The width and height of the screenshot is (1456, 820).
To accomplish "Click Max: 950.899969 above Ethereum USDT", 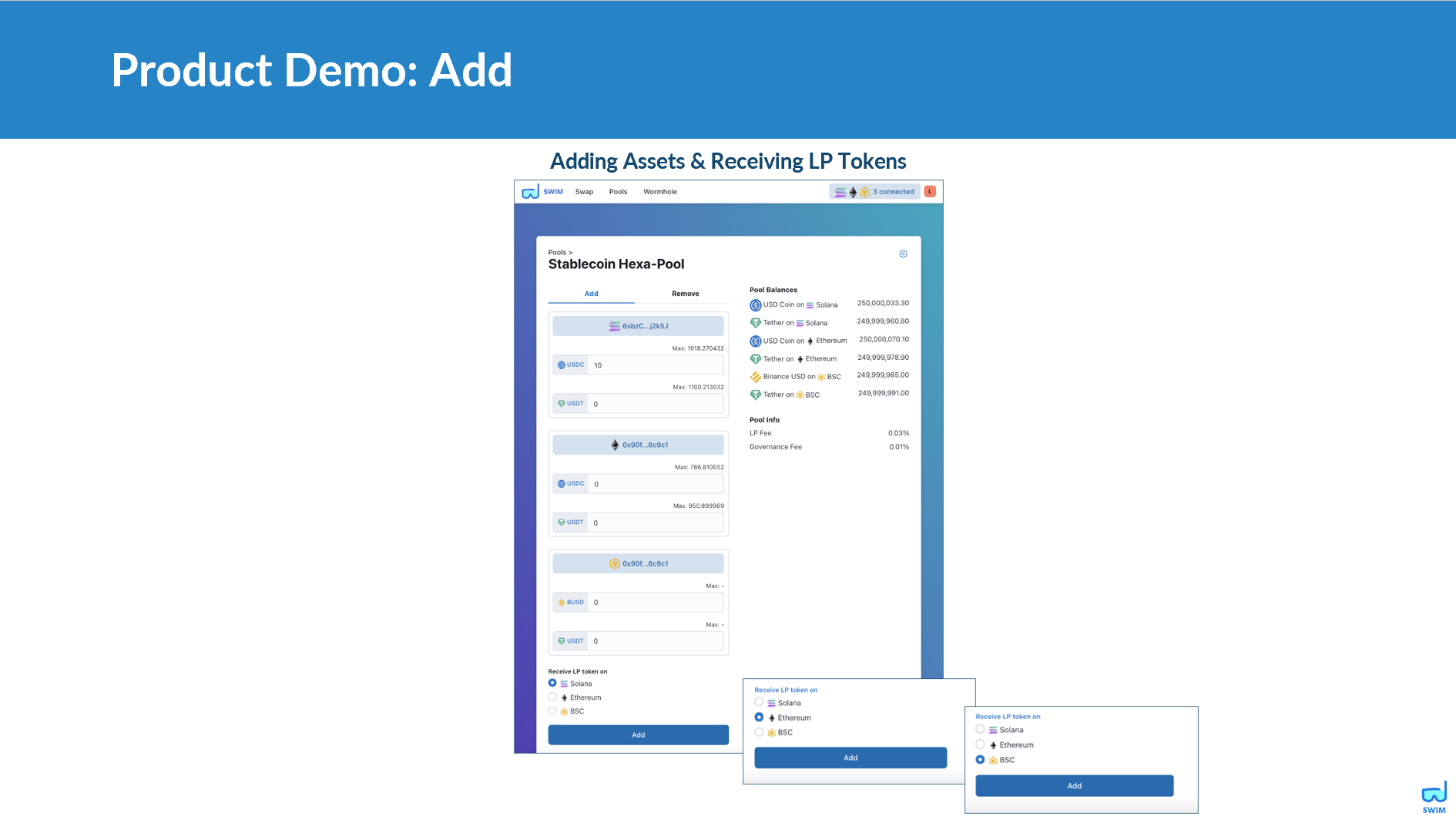I will pyautogui.click(x=699, y=506).
